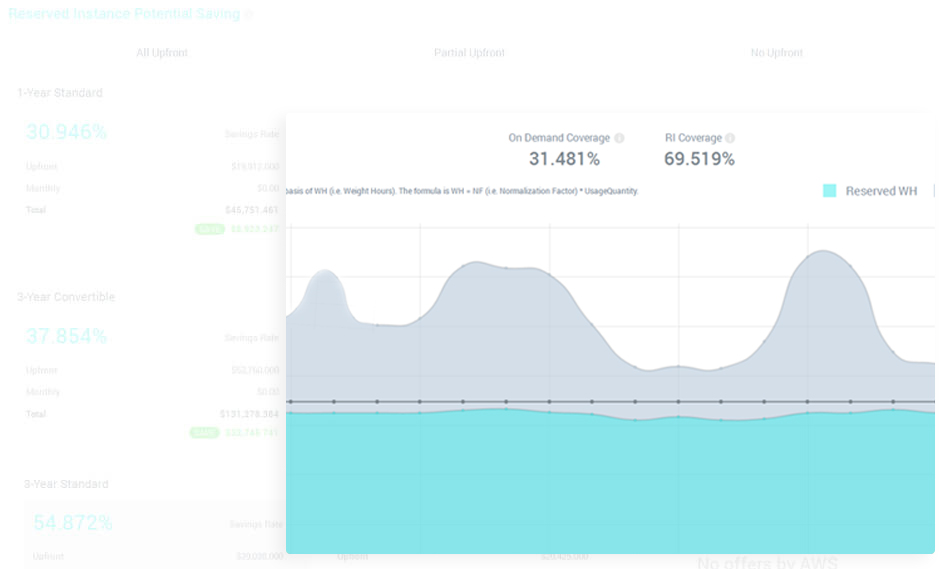Click info icon beside Reserved Instance Potential Saving
This screenshot has height=569, width=951.
tap(249, 15)
